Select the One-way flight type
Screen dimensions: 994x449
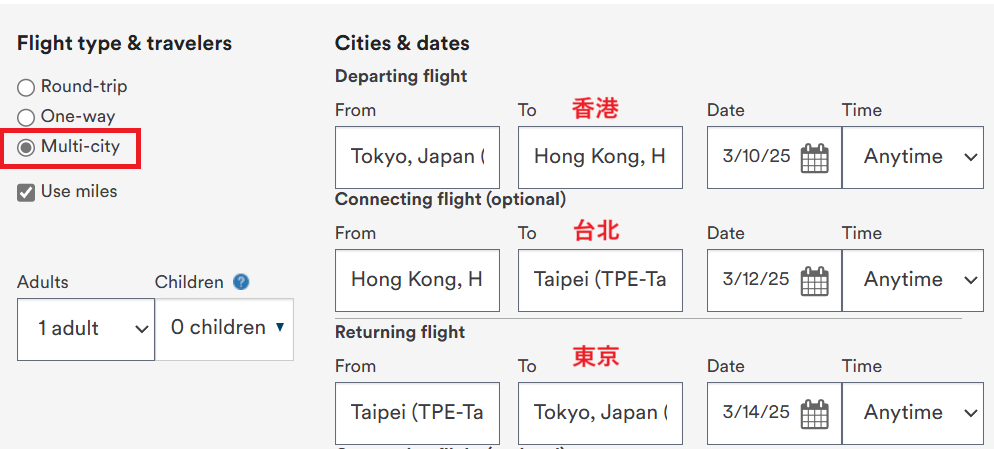(x=26, y=117)
